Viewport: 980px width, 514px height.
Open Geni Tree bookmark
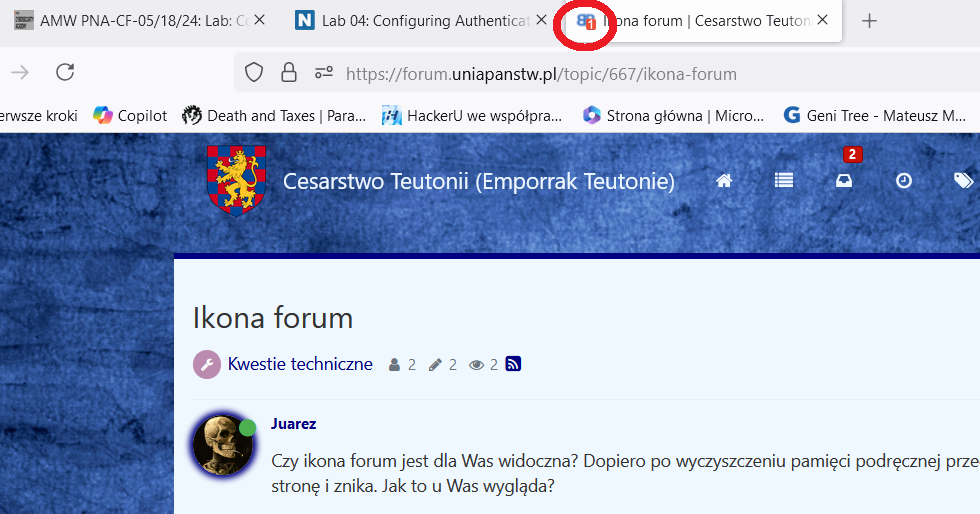pyautogui.click(x=875, y=116)
